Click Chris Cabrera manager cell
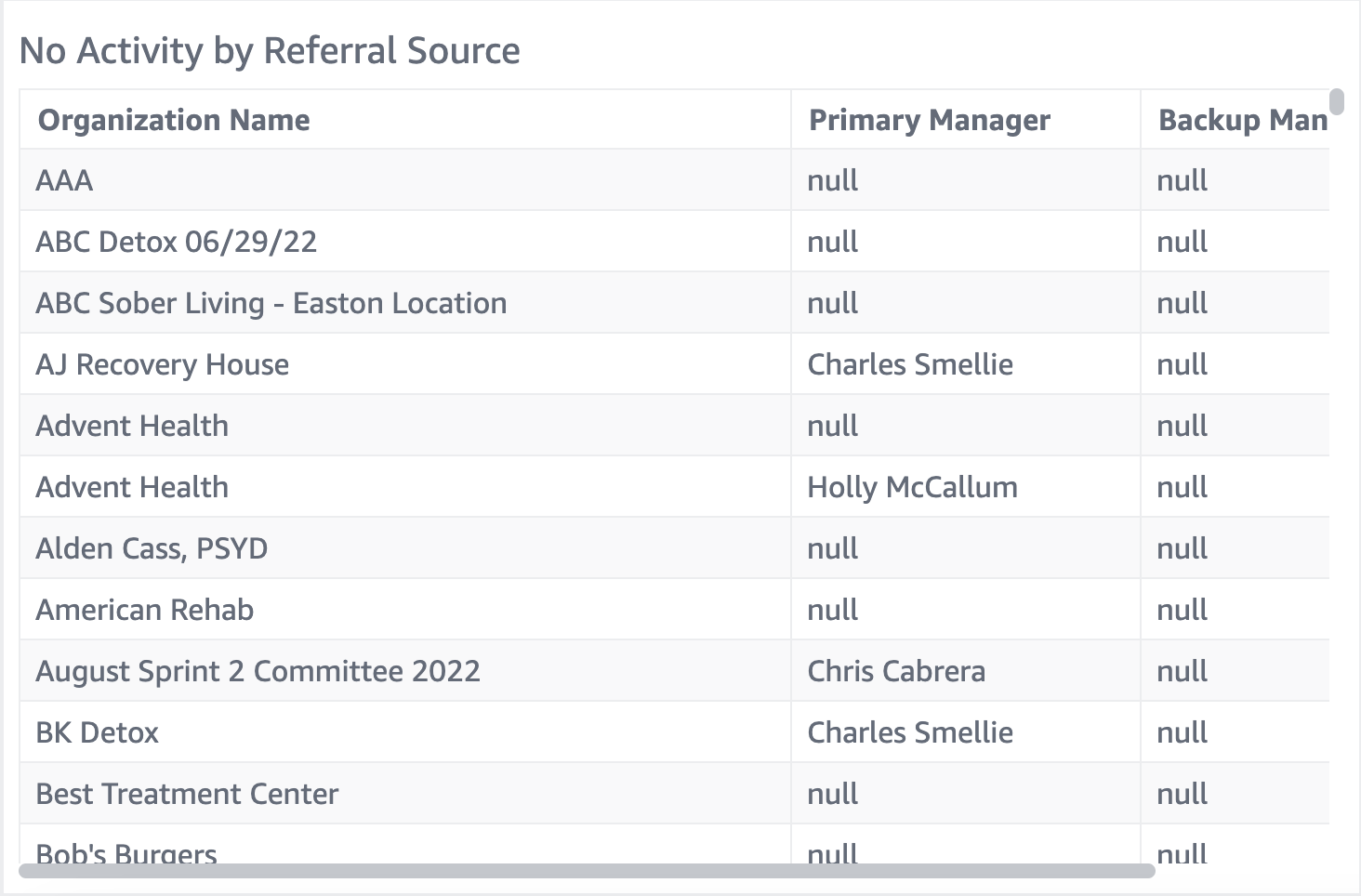This screenshot has width=1361, height=896. coord(896,671)
